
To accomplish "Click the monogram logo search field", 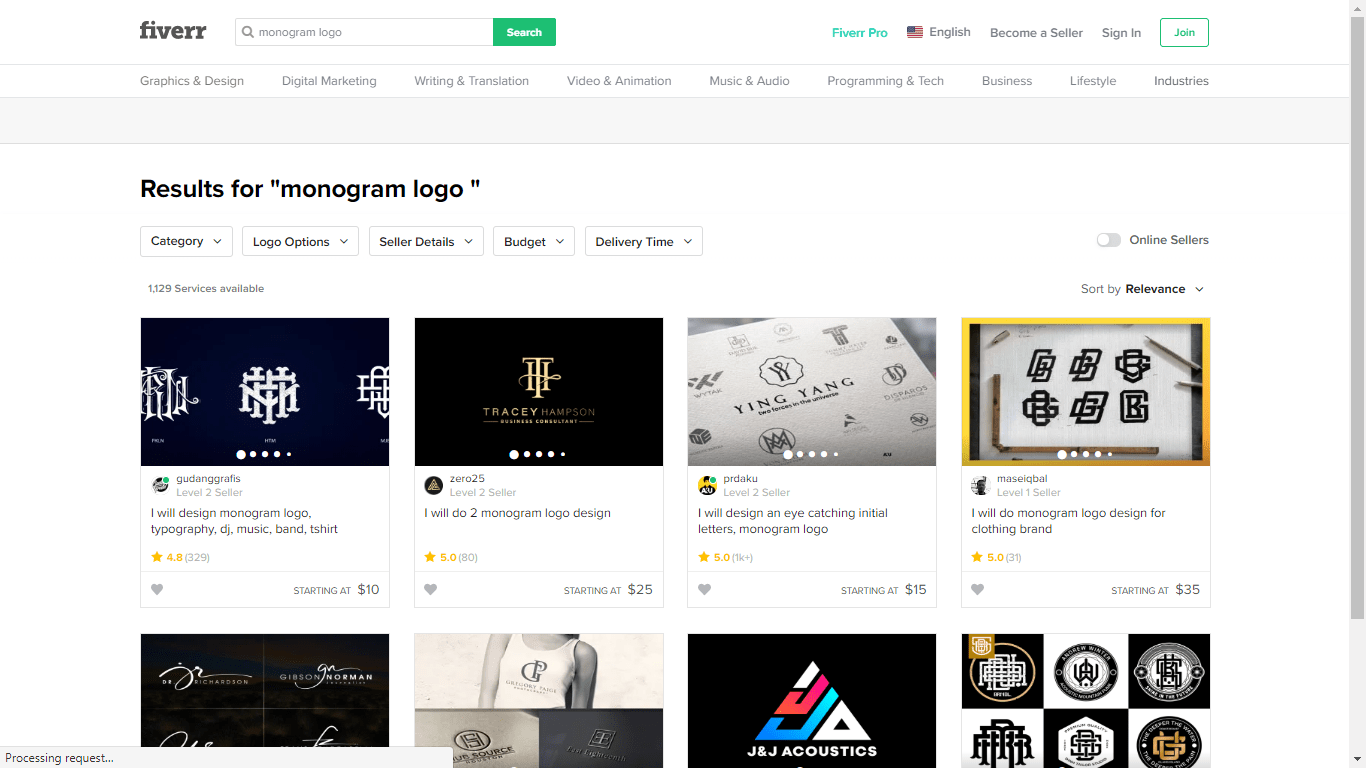I will 364,32.
